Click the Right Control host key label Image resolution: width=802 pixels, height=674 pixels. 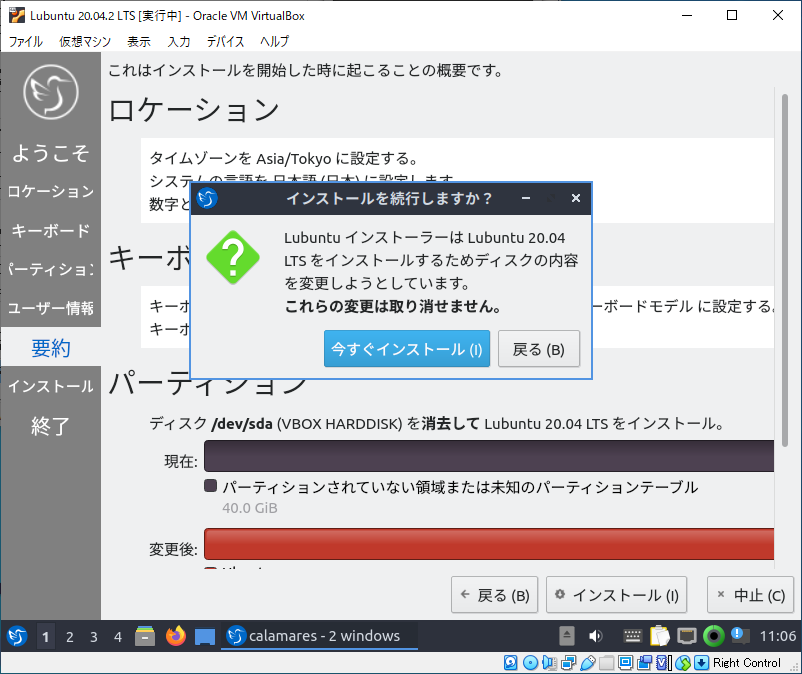coord(747,663)
